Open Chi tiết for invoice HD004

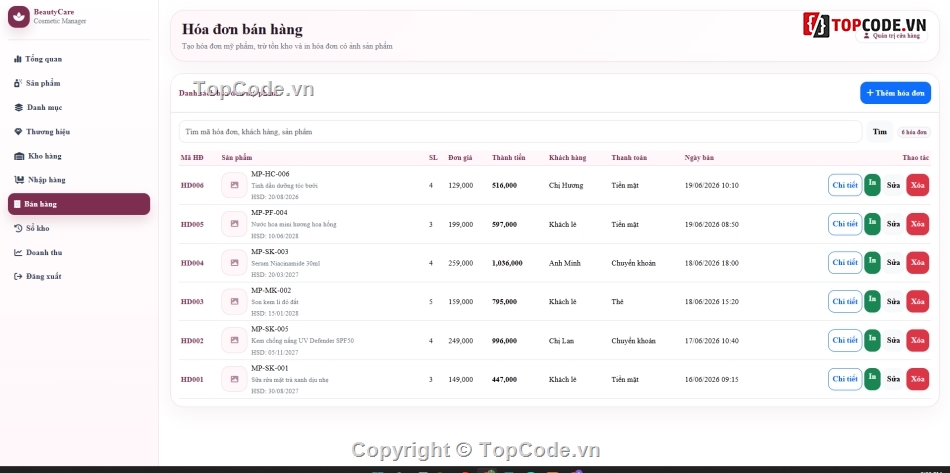pyautogui.click(x=845, y=263)
